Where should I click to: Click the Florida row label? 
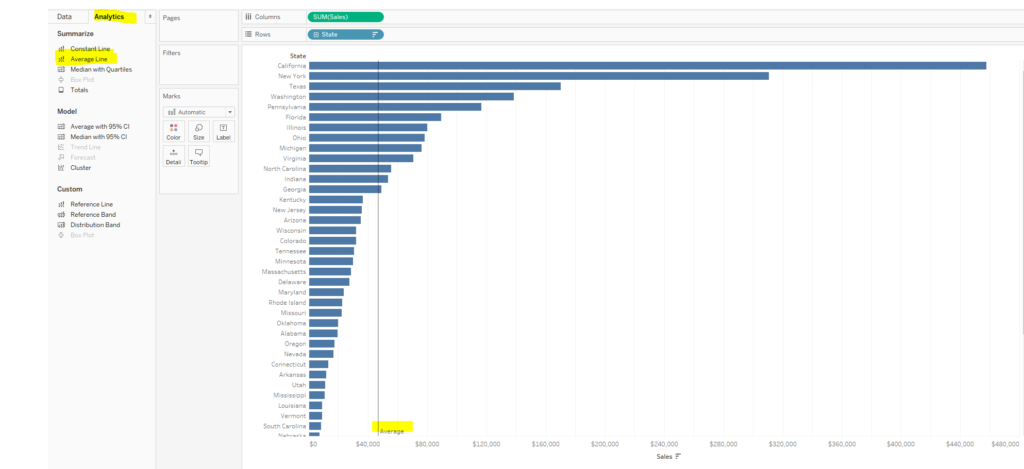[295, 117]
